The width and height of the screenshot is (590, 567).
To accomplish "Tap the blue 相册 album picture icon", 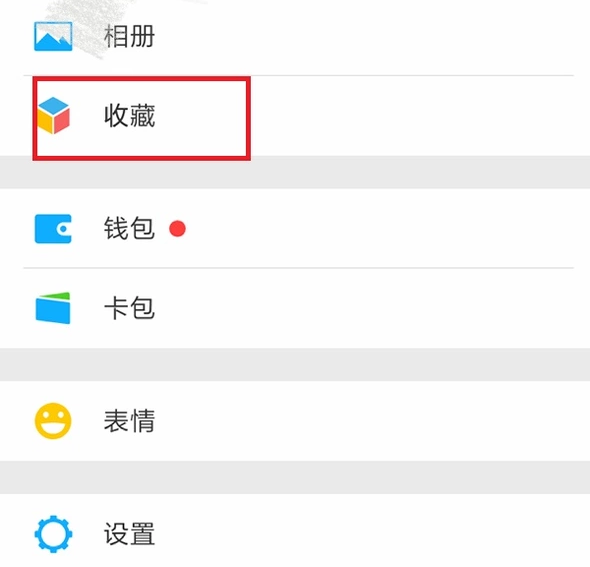I will (53, 36).
